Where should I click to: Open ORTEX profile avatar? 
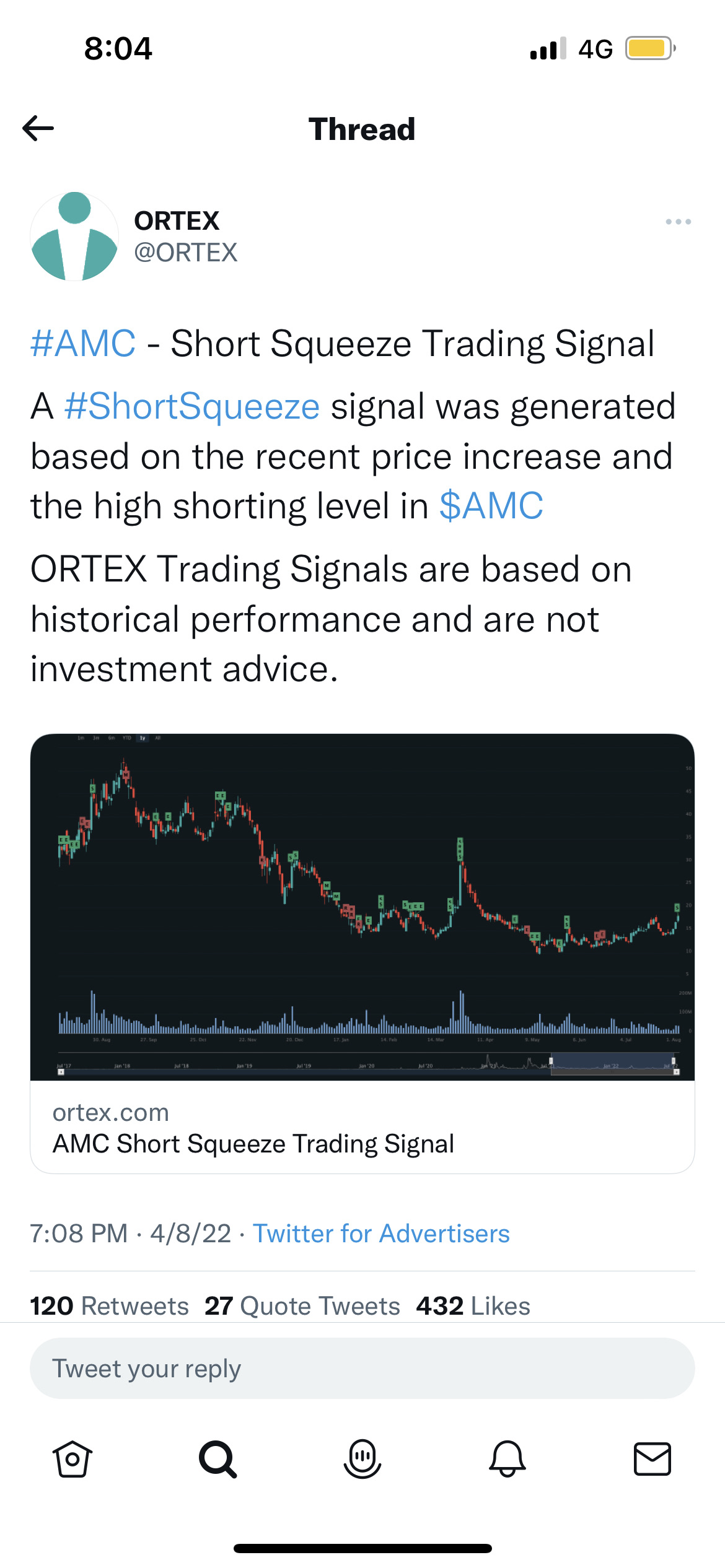74,237
